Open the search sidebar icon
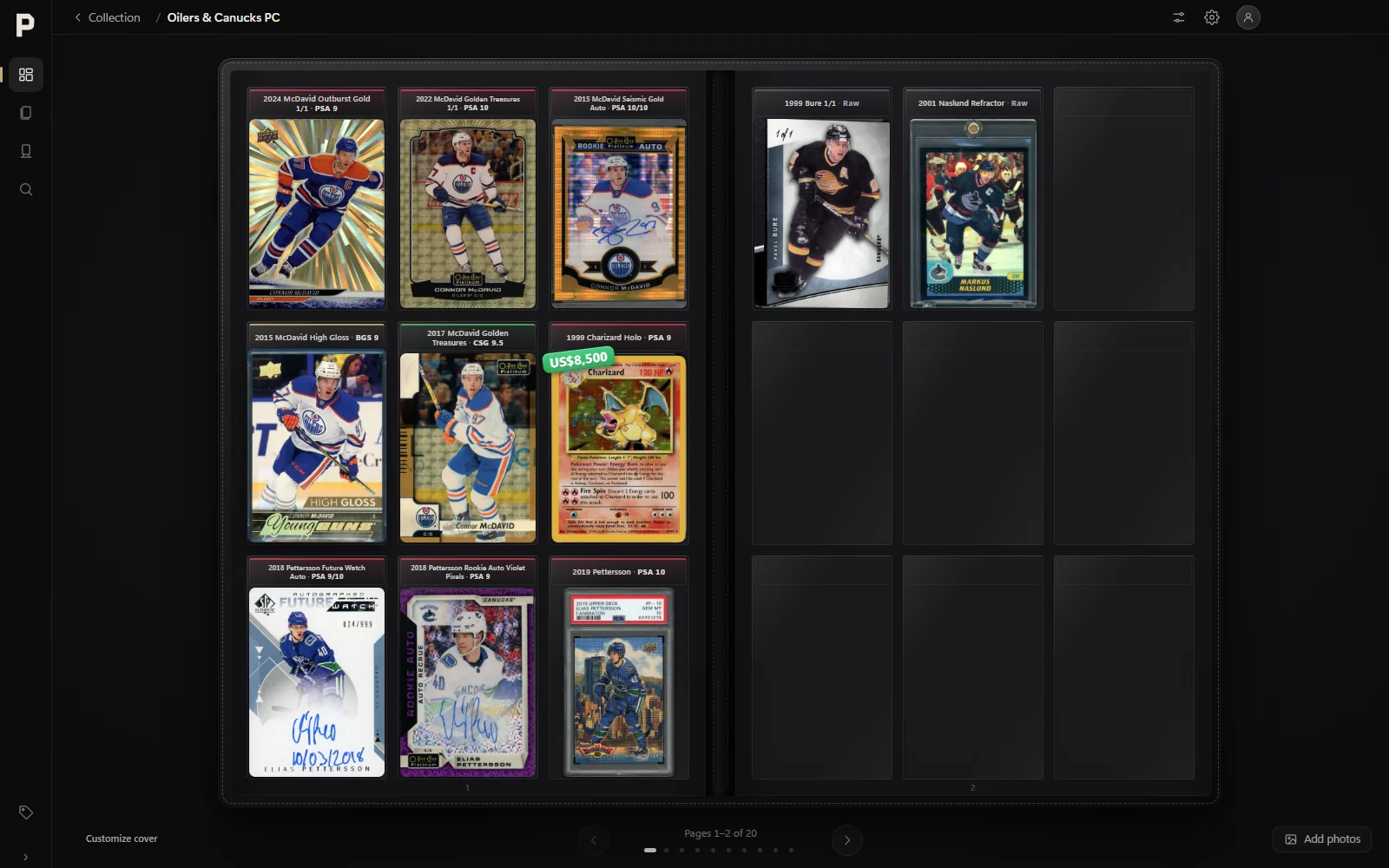The width and height of the screenshot is (1389, 868). point(26,189)
